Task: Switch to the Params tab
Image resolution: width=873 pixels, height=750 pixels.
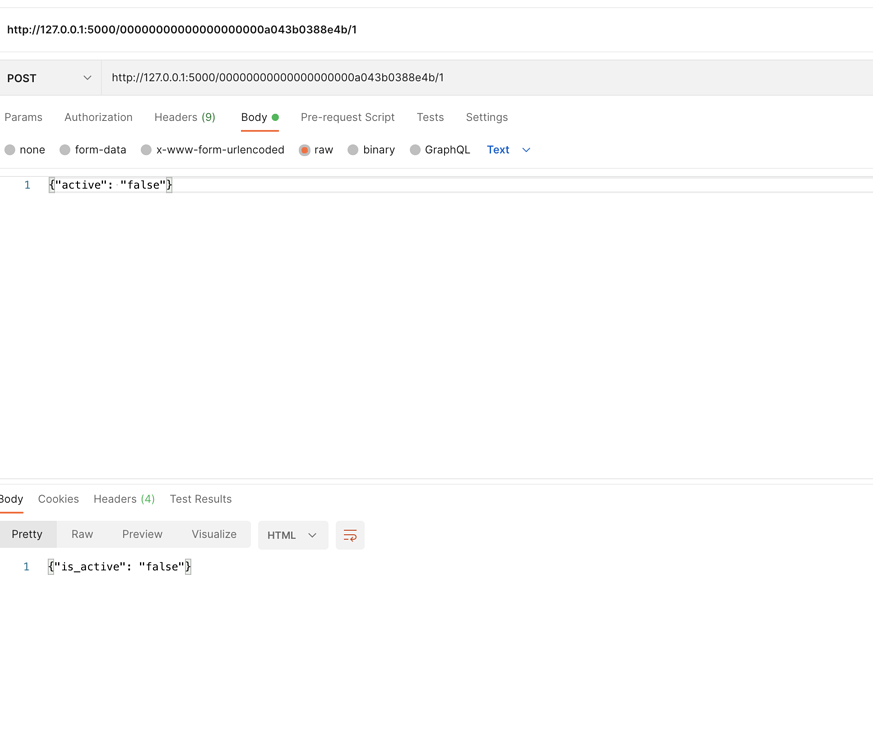Action: [23, 117]
